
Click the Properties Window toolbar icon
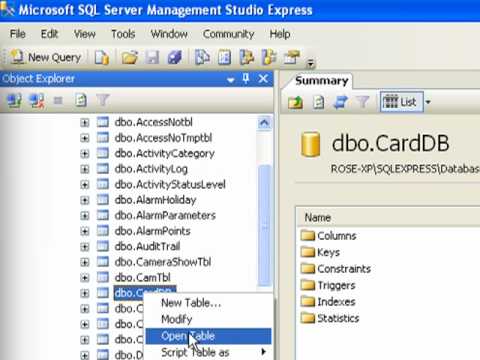292,57
